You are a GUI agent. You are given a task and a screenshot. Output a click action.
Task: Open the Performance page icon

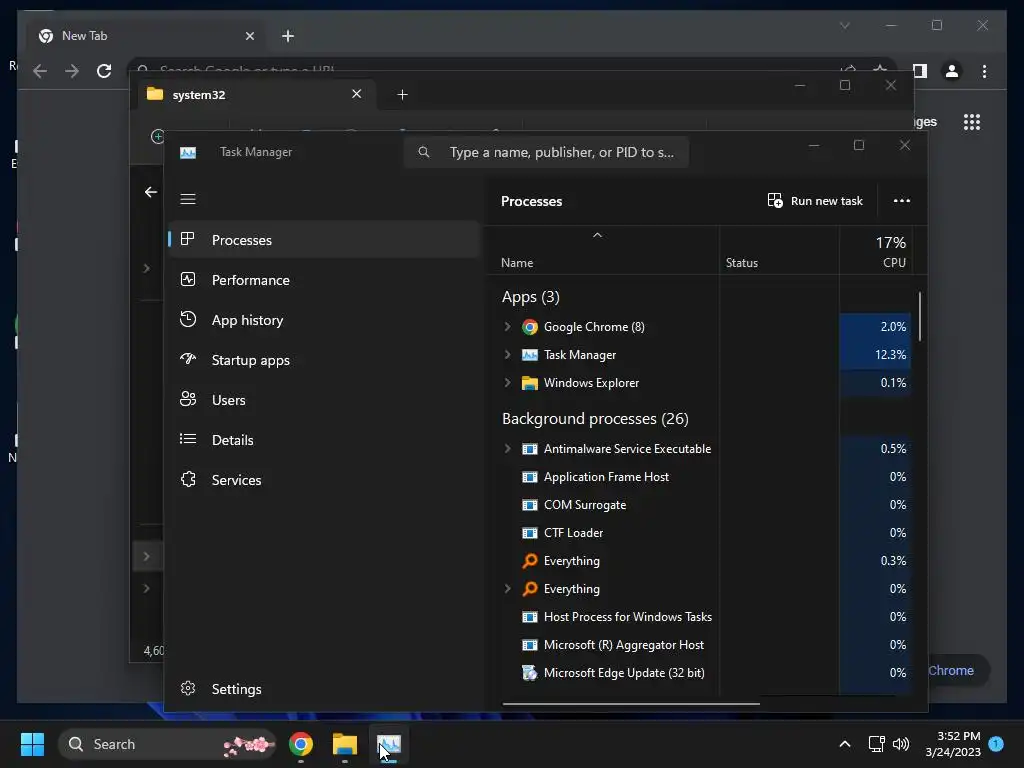pyautogui.click(x=188, y=280)
